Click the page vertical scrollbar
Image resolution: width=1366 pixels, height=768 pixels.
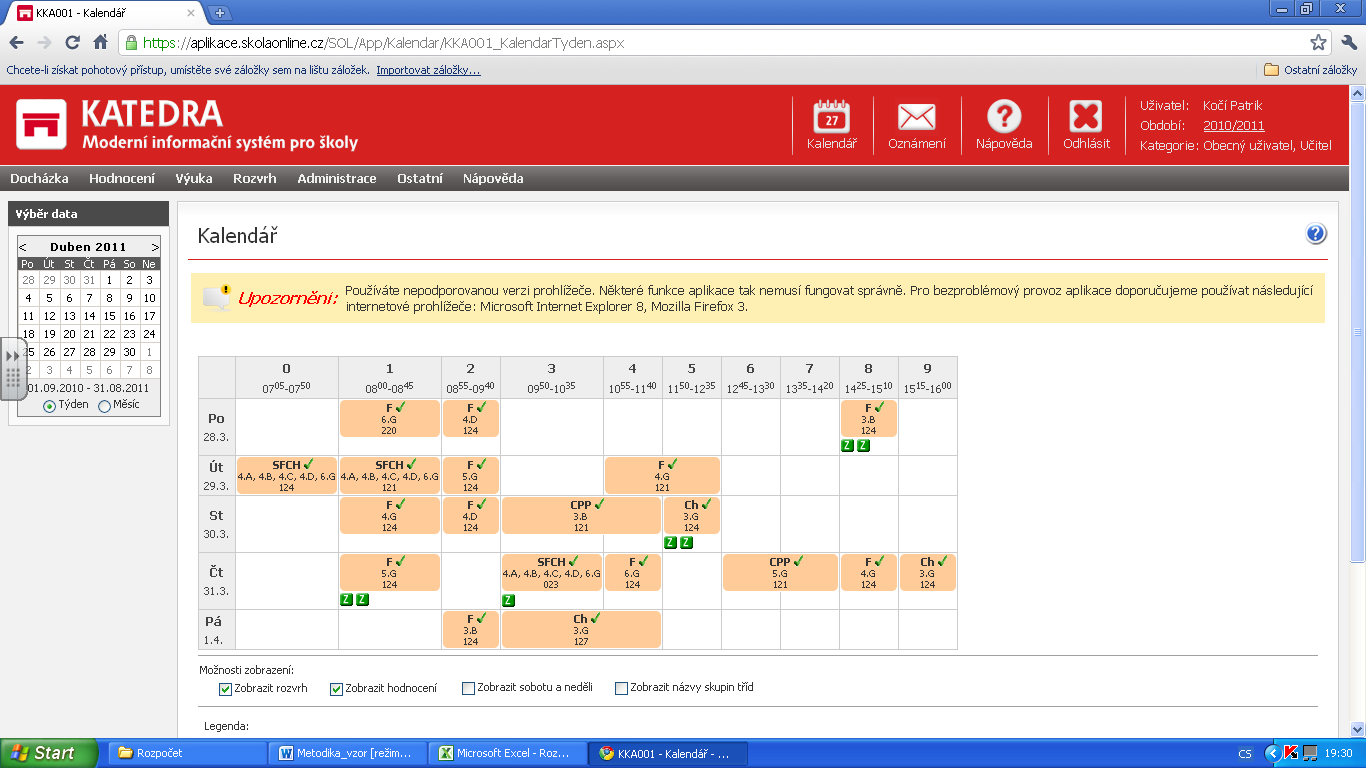click(x=1357, y=410)
